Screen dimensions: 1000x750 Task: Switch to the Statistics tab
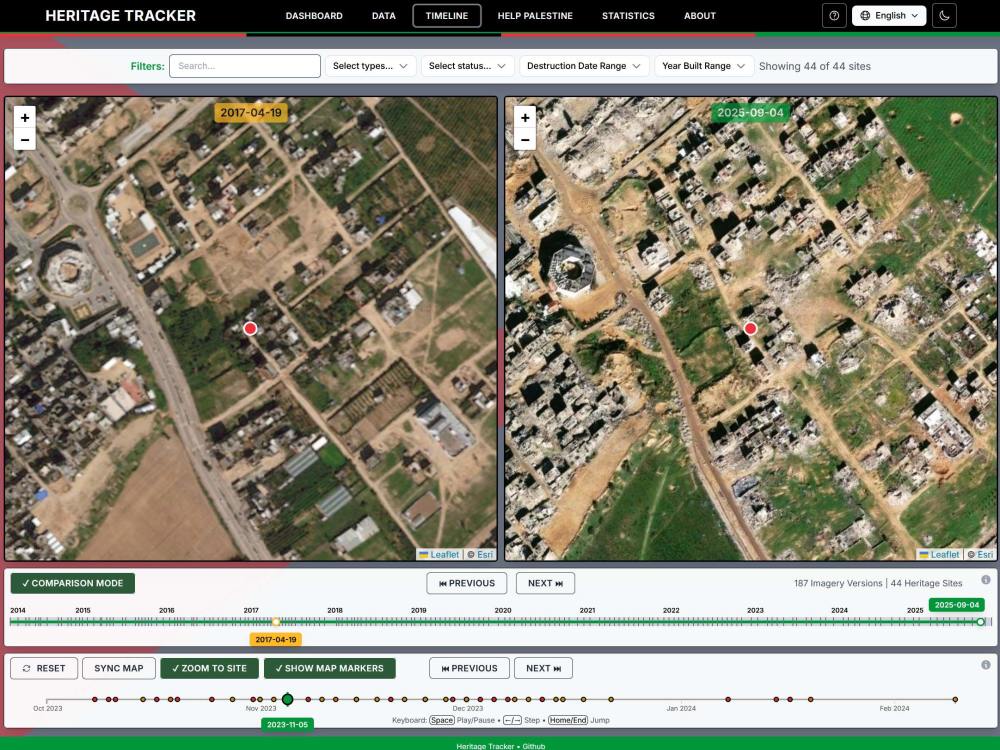click(x=628, y=16)
